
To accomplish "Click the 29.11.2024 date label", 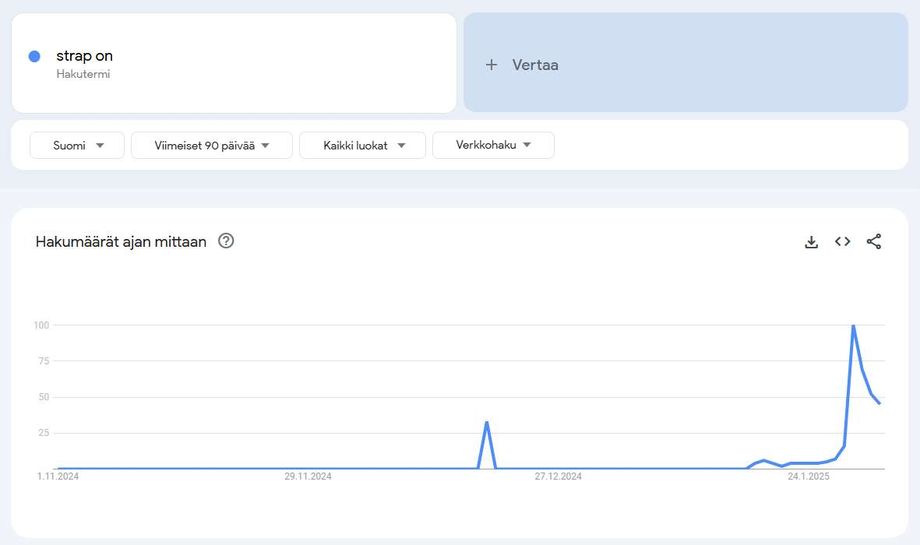I will pyautogui.click(x=308, y=477).
